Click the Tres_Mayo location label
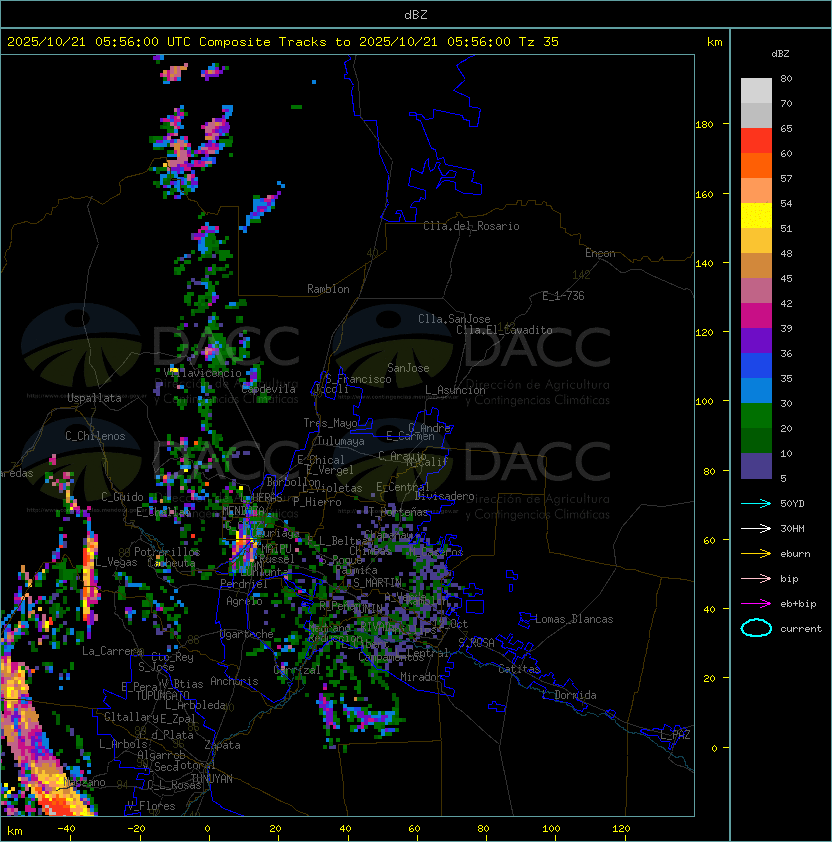This screenshot has height=842, width=832. click(x=330, y=423)
